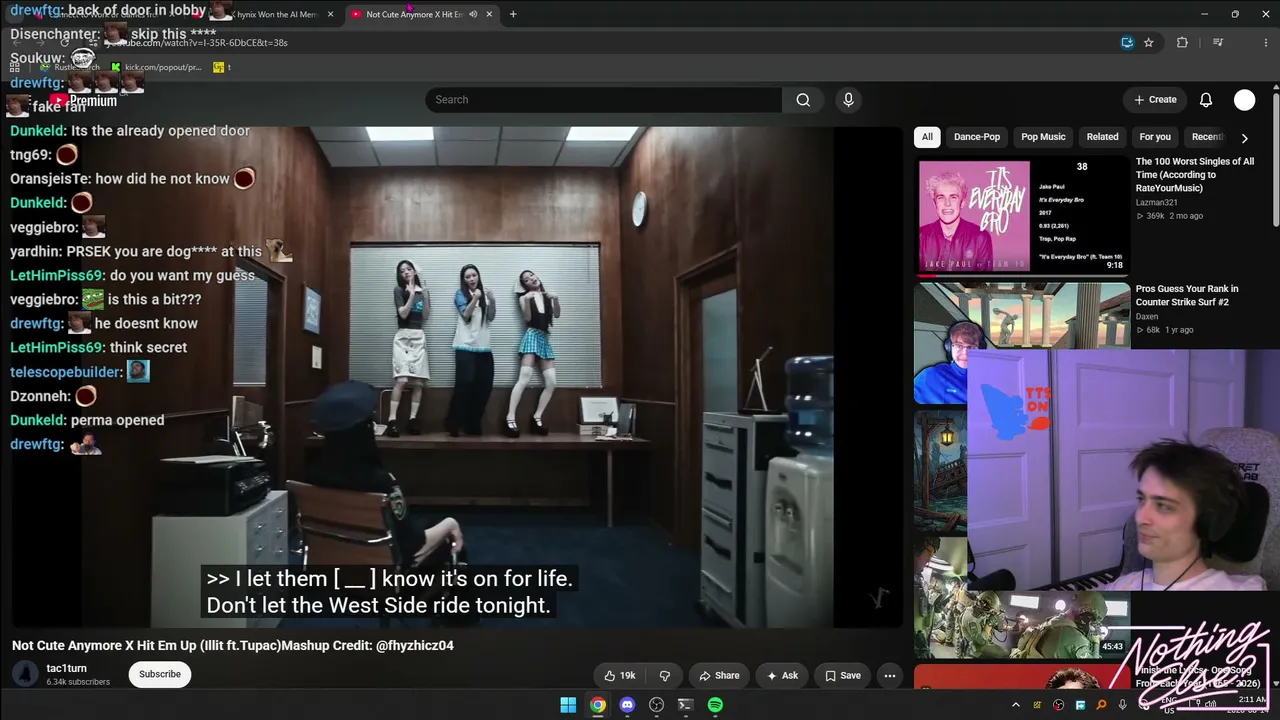Open tac1turn channel name link

coord(66,668)
